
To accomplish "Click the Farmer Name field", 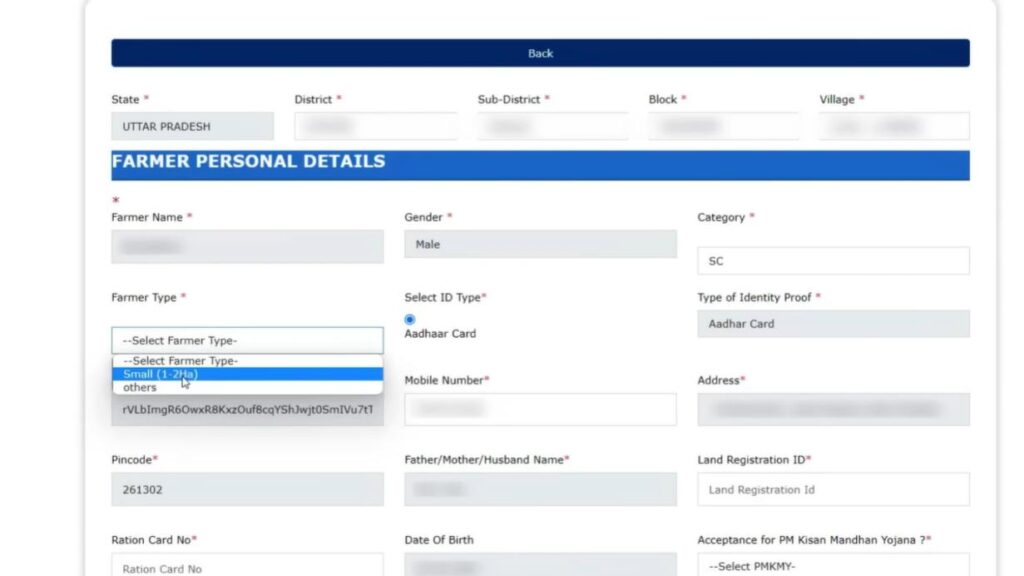I will (x=247, y=246).
